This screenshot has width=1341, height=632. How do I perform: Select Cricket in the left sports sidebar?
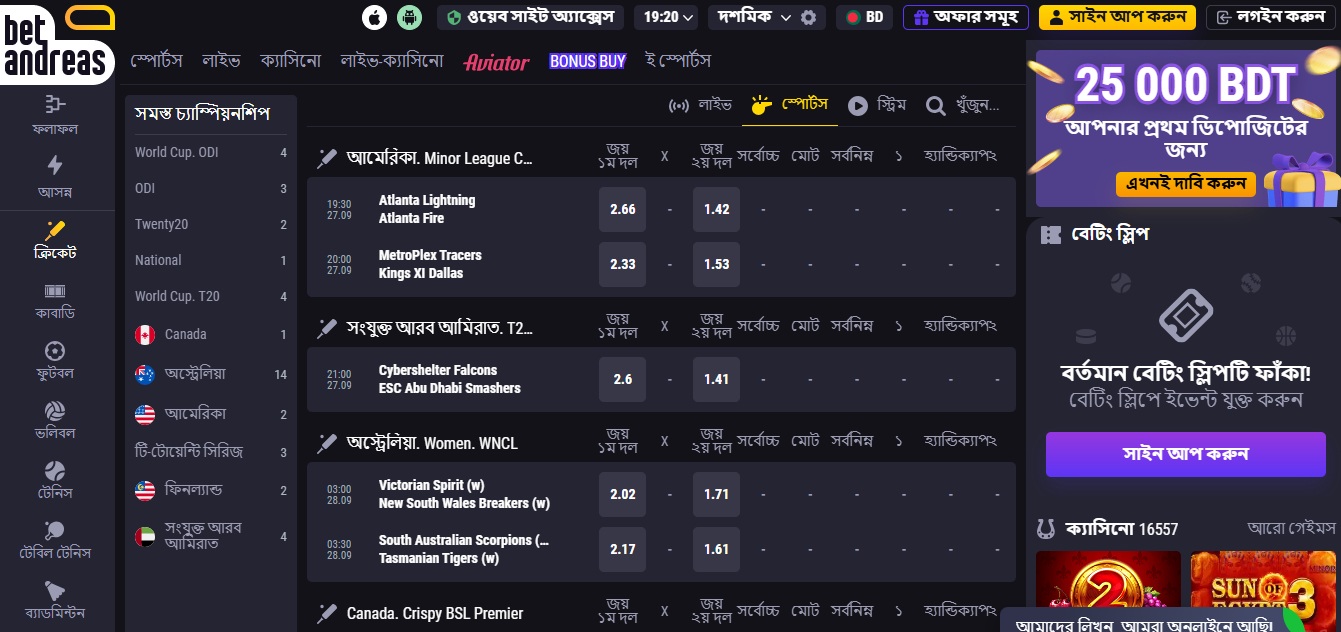[x=55, y=240]
